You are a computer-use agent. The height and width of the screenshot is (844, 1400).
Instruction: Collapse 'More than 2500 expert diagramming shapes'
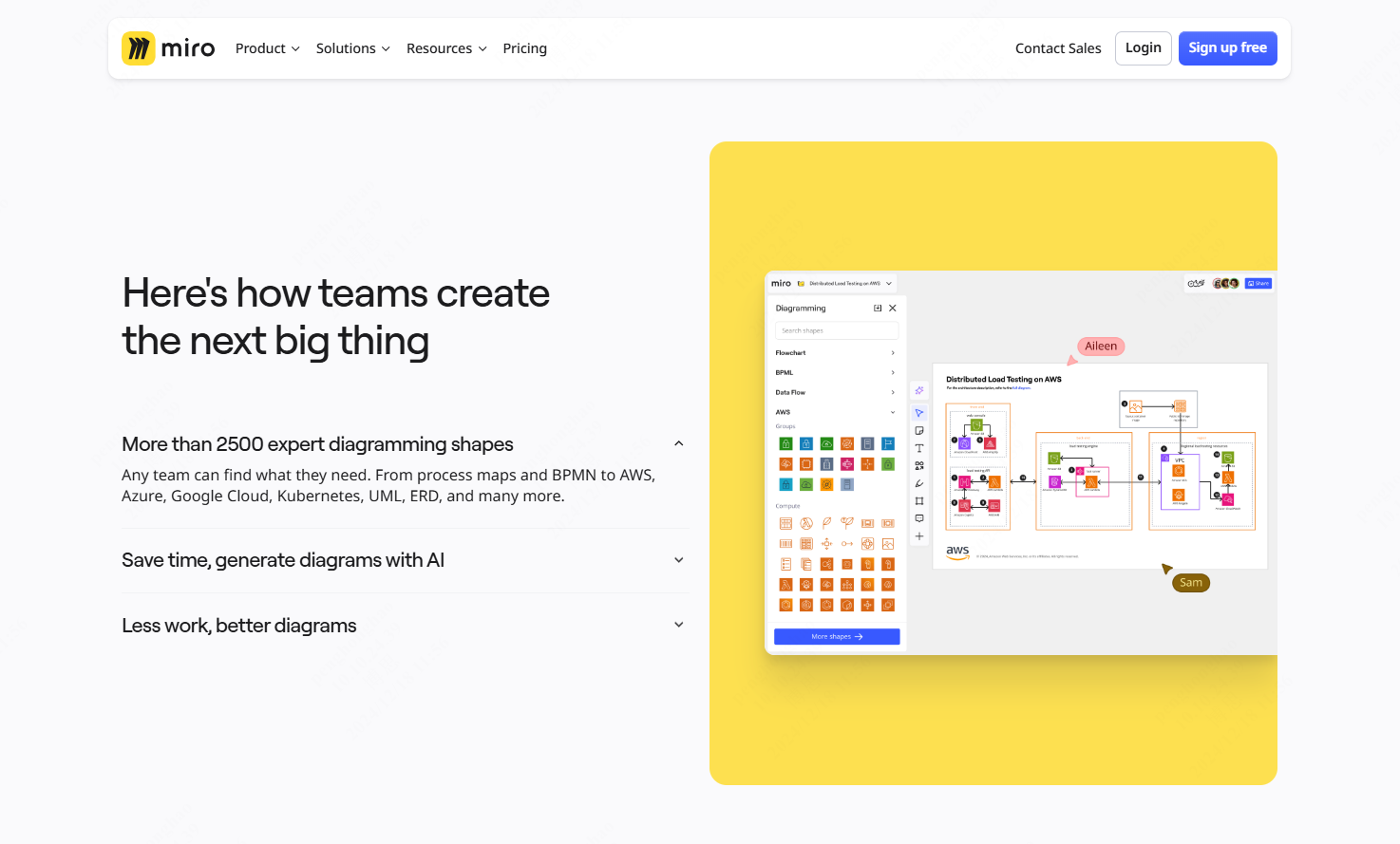pyautogui.click(x=678, y=444)
